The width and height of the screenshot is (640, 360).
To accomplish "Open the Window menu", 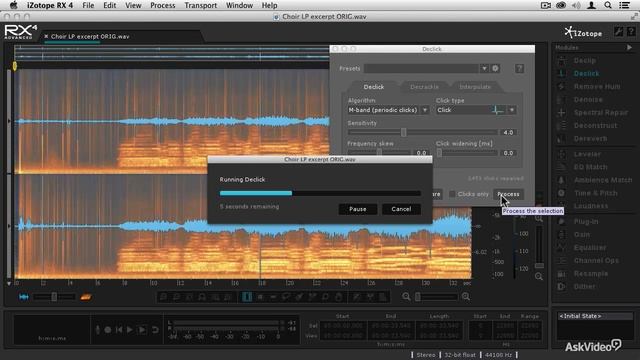I will click(239, 5).
